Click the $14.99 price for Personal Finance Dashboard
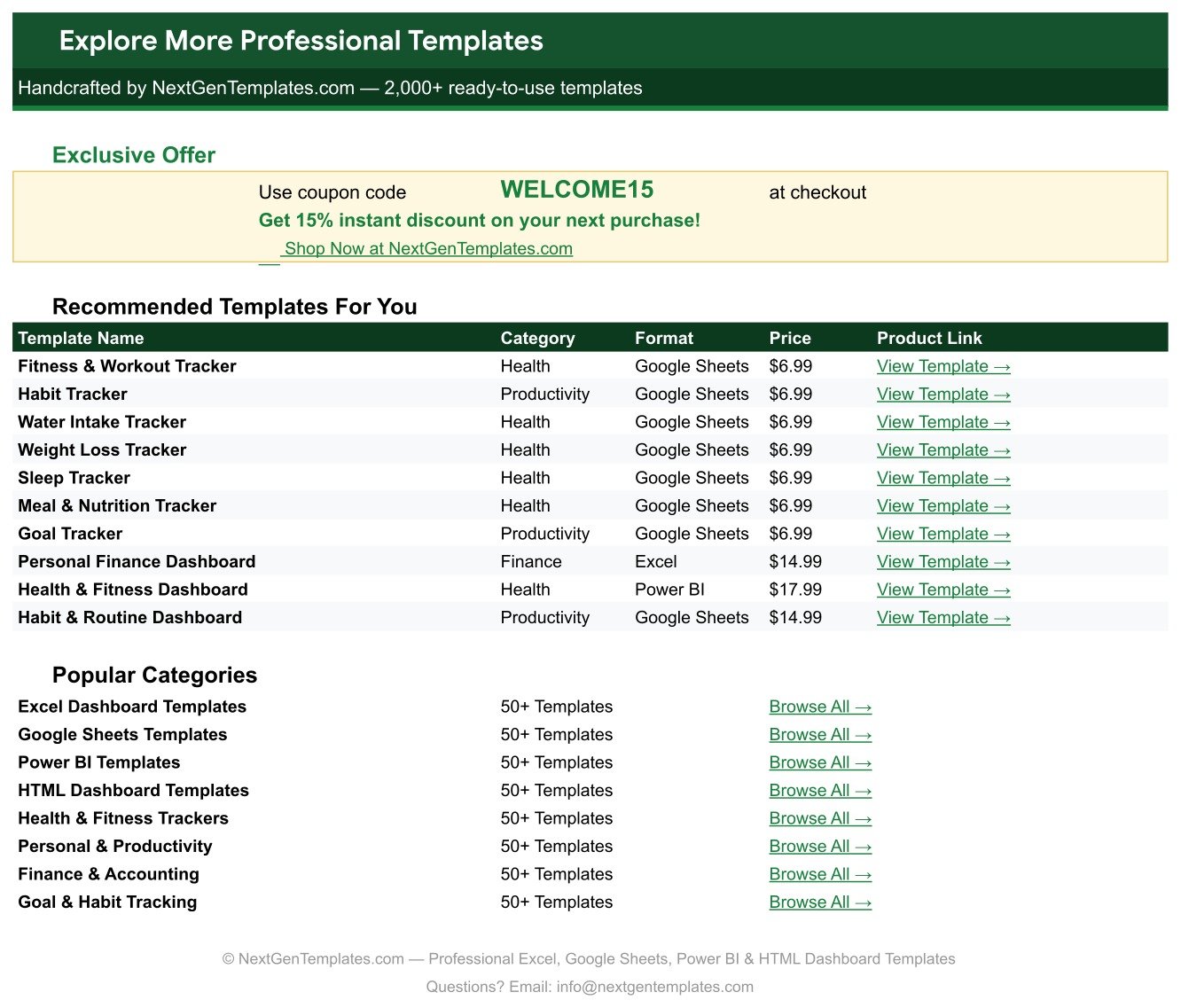1181x1008 pixels. click(x=795, y=562)
